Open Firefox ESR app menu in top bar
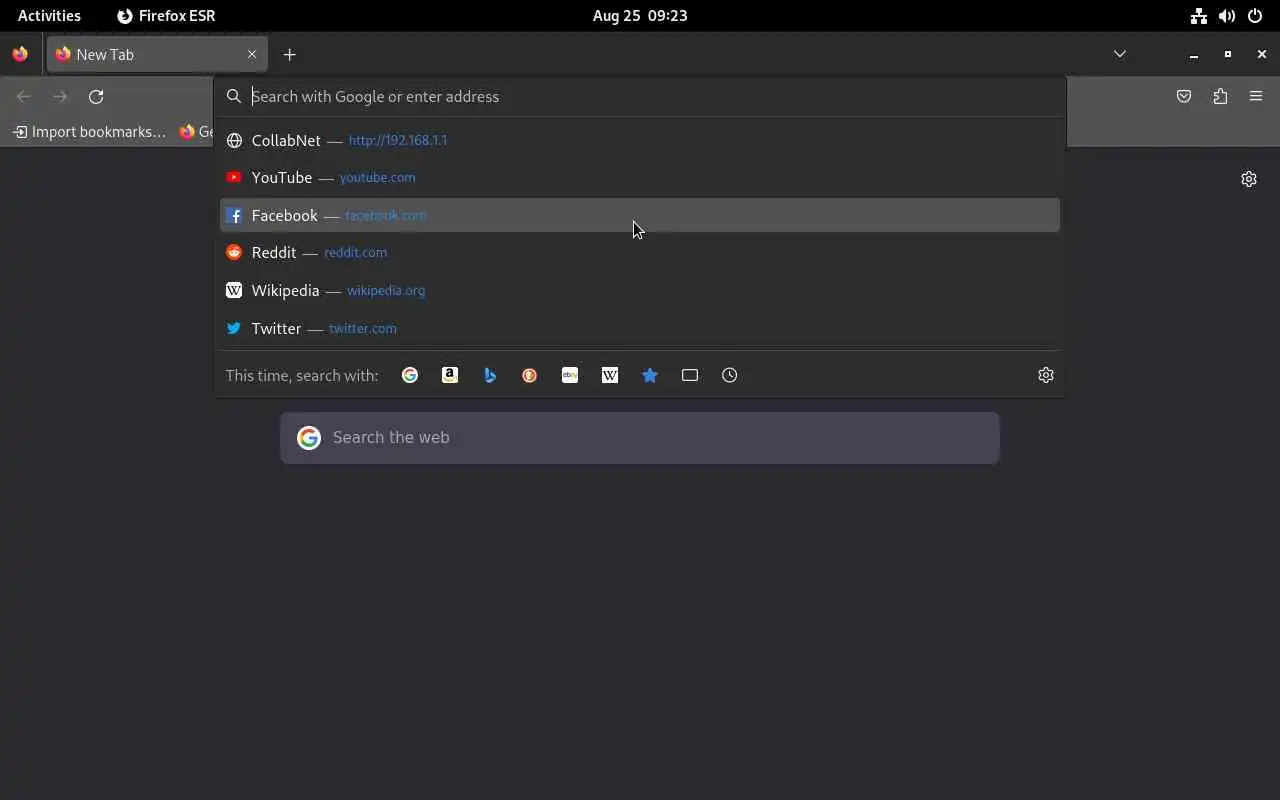The width and height of the screenshot is (1280, 800). point(166,15)
